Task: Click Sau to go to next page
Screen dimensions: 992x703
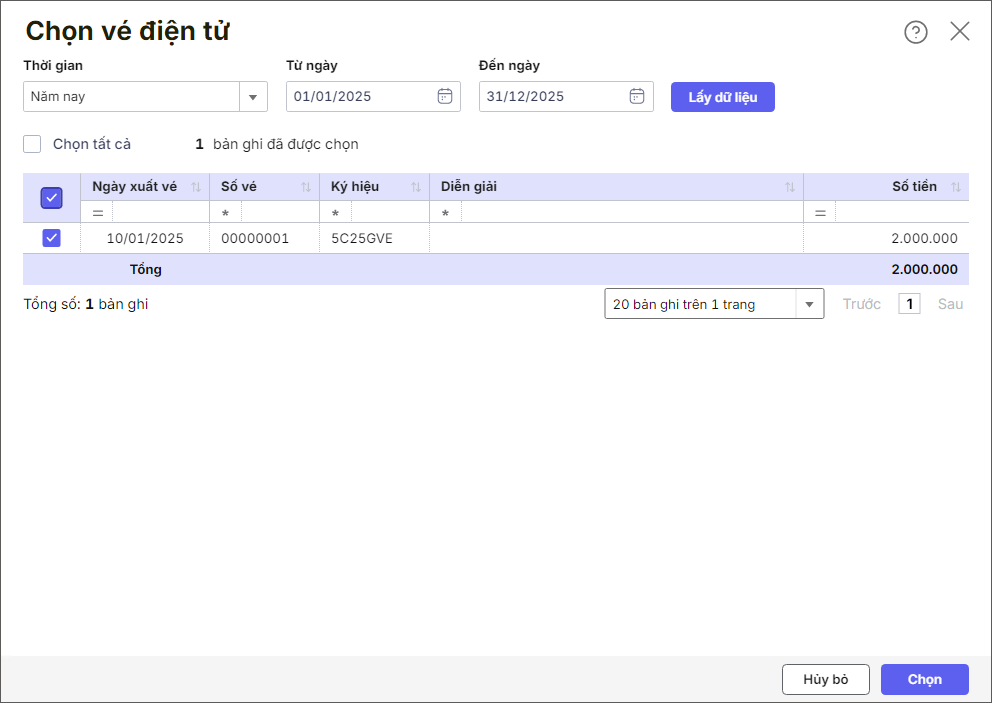Action: click(x=950, y=304)
